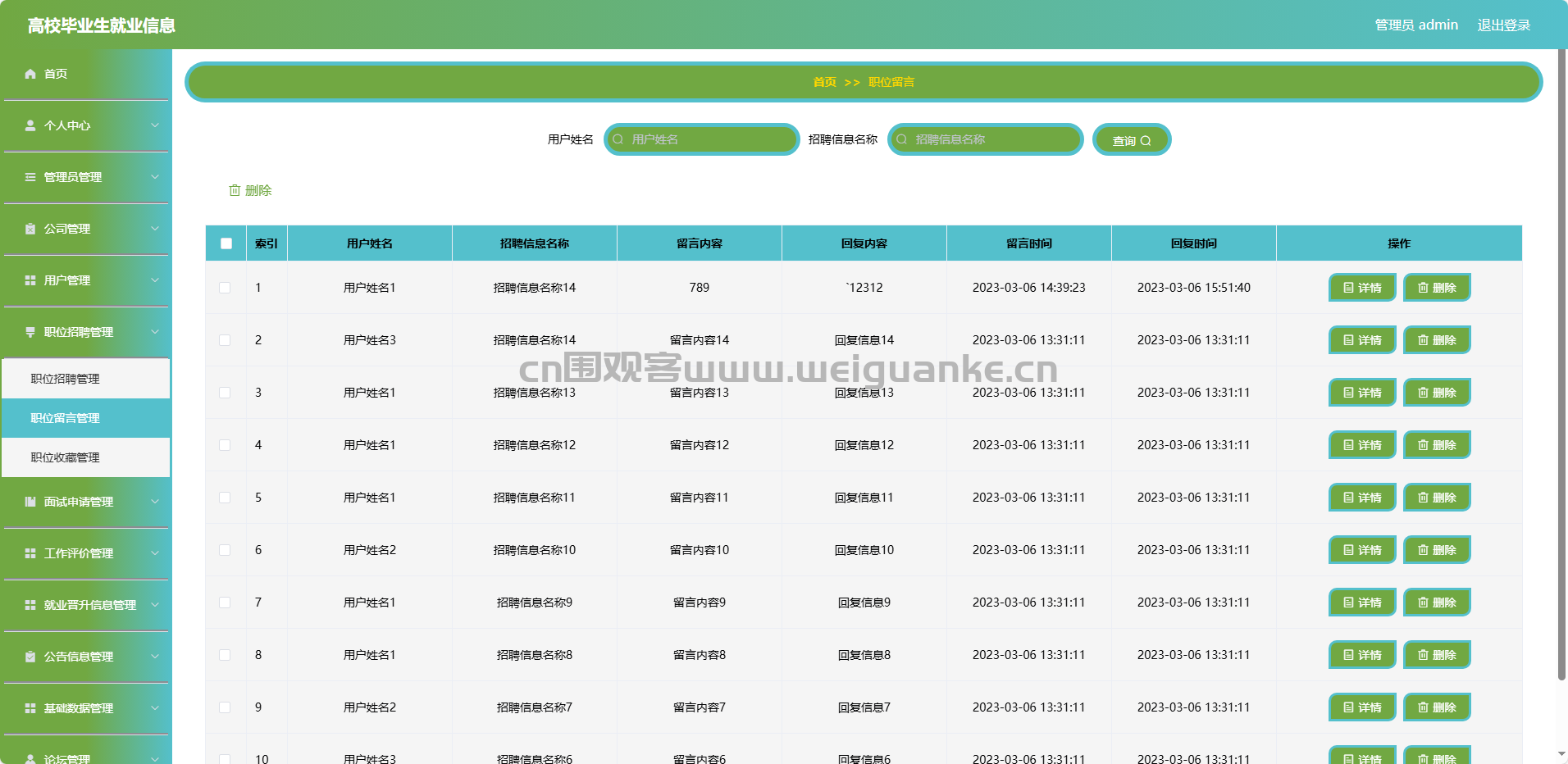Check the checkbox for row index 8
The height and width of the screenshot is (764, 1568).
pos(225,655)
